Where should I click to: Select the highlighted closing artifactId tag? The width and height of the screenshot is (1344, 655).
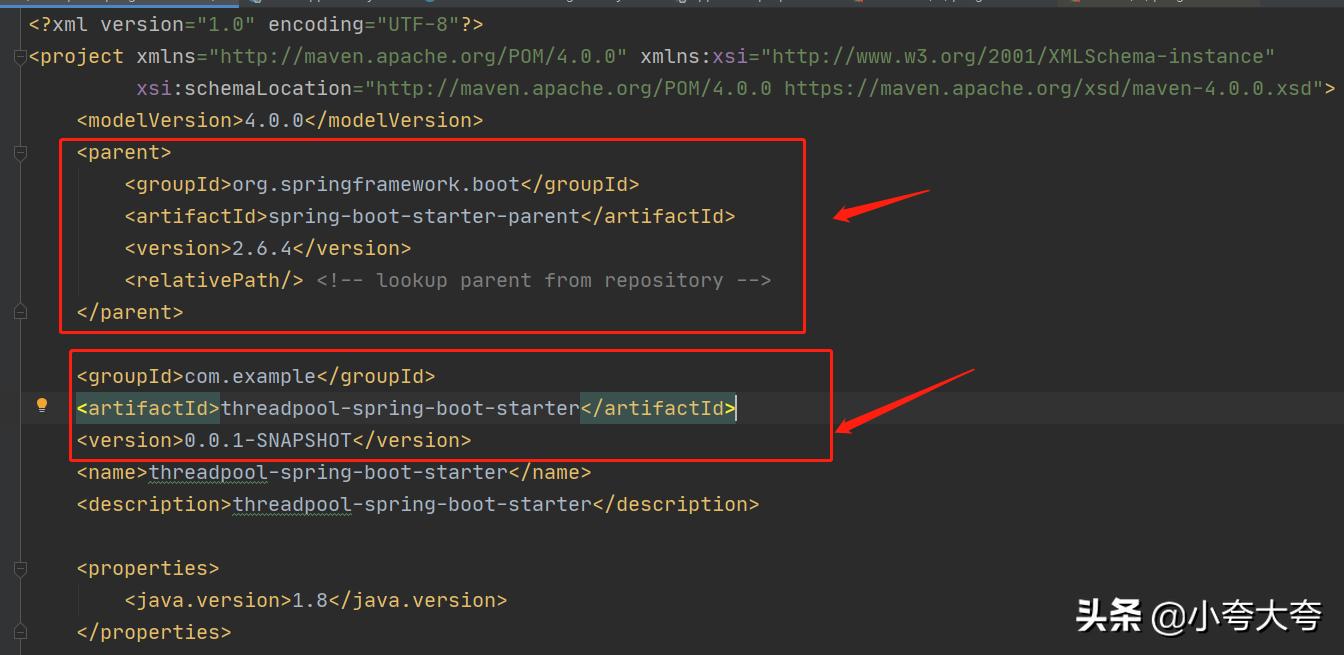click(658, 408)
